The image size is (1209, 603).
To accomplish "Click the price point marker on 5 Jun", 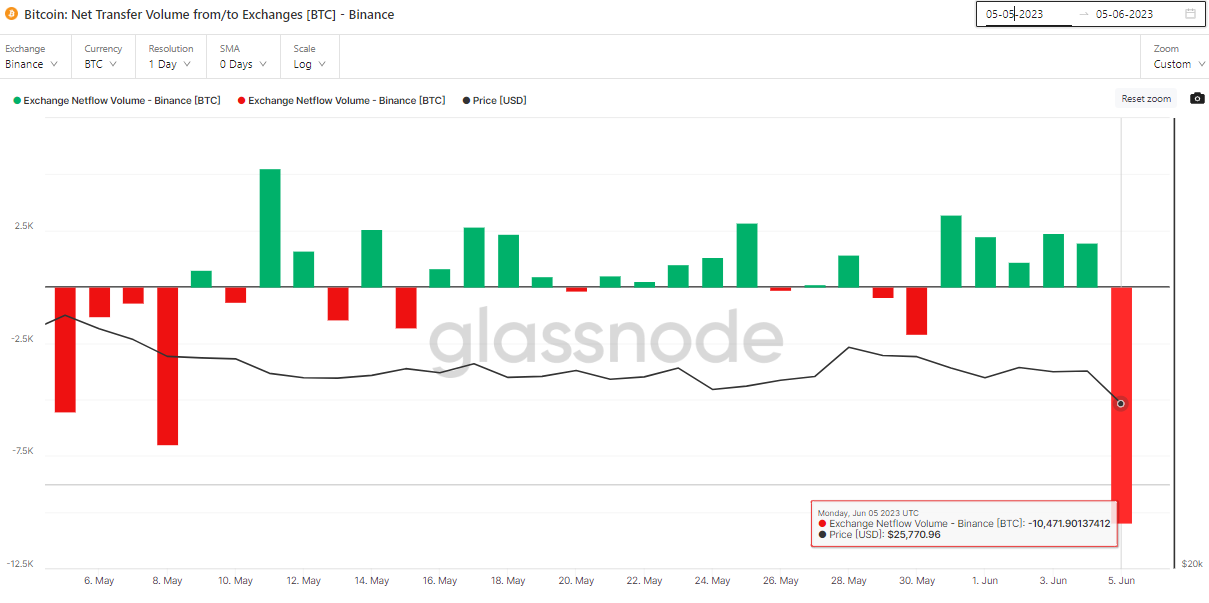I will tap(1120, 404).
